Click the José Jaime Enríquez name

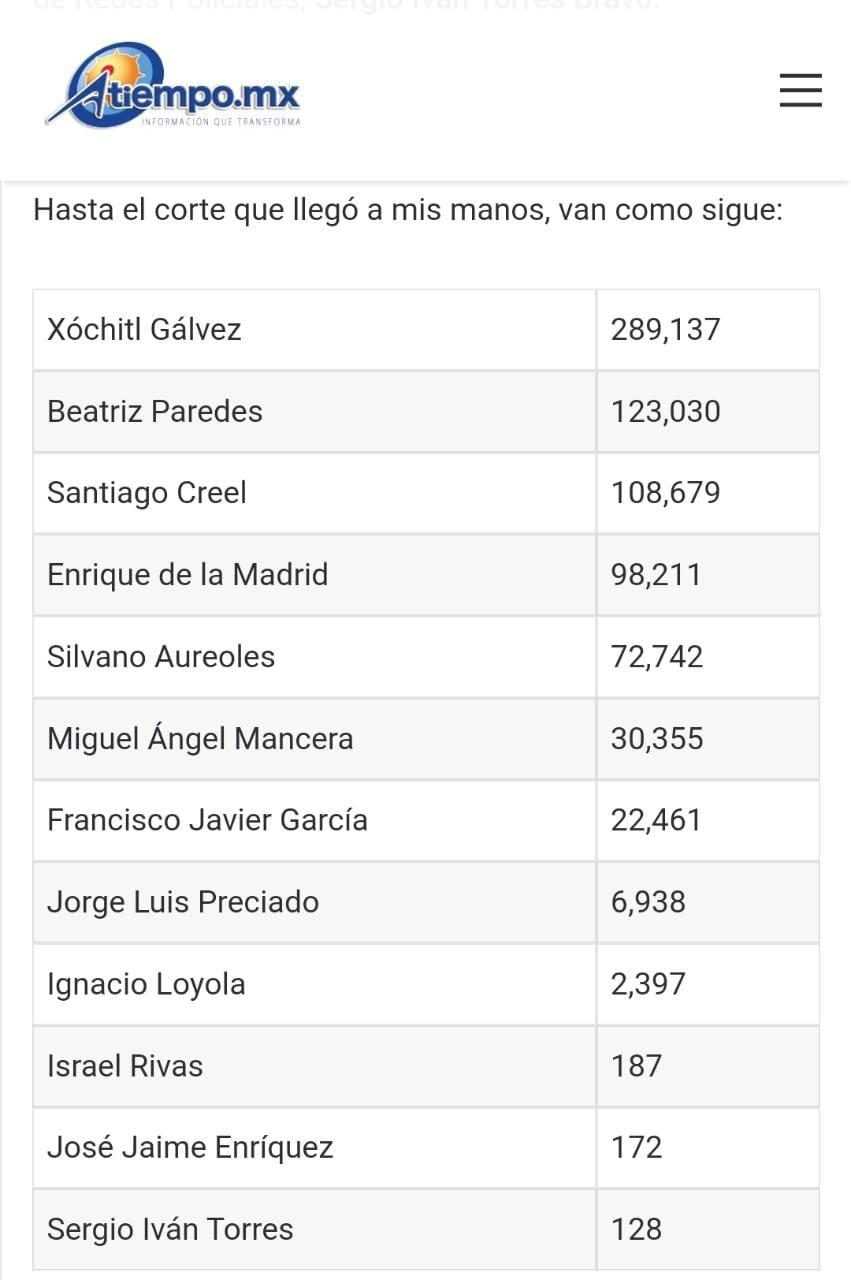tap(190, 1147)
